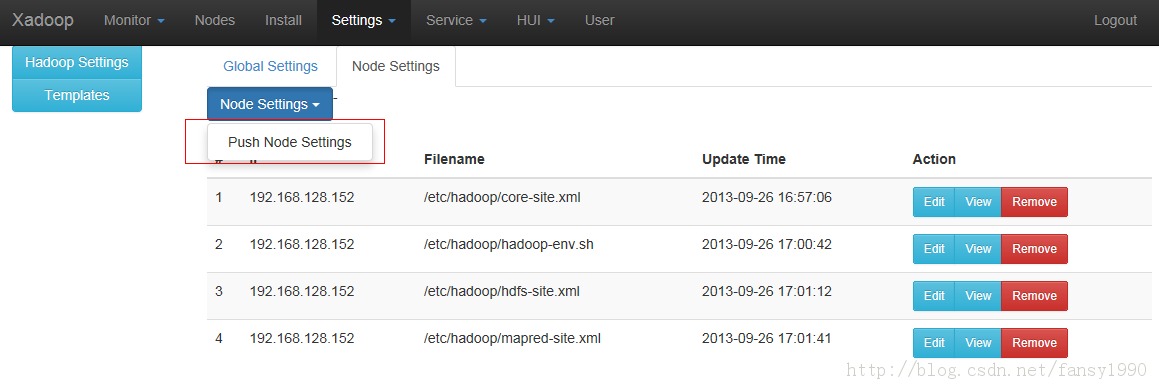The height and width of the screenshot is (390, 1159).
Task: Select the Node Settings tab
Action: tap(395, 66)
